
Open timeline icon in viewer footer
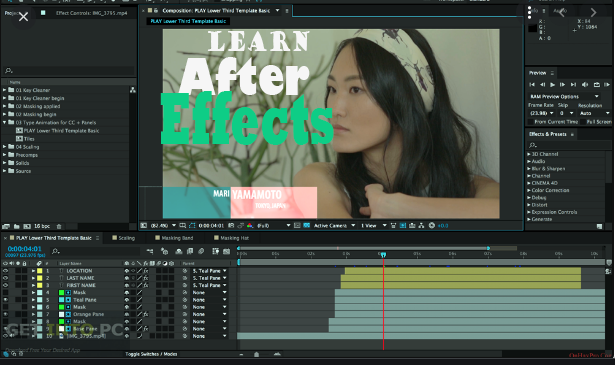point(412,225)
